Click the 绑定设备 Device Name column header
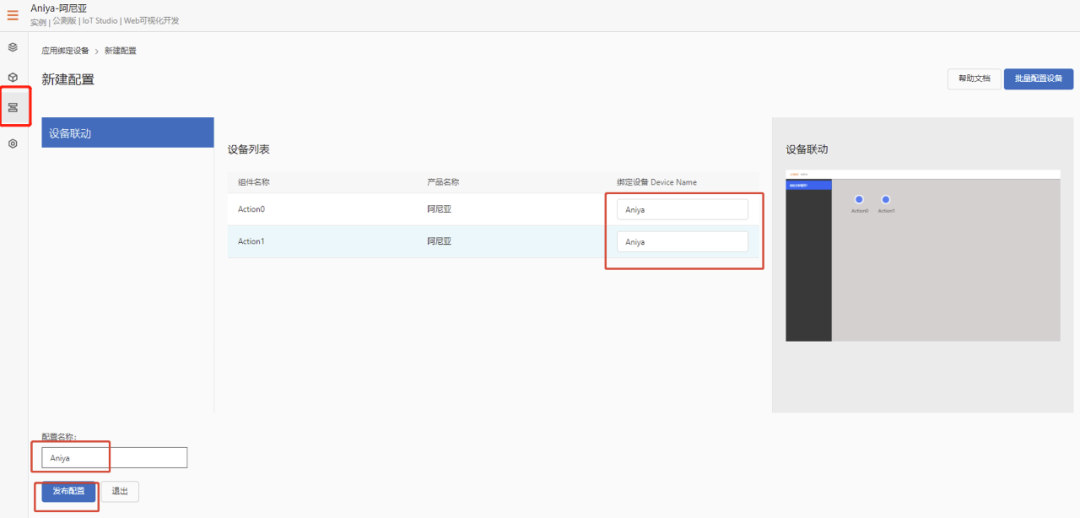This screenshot has width=1080, height=518. pos(657,183)
